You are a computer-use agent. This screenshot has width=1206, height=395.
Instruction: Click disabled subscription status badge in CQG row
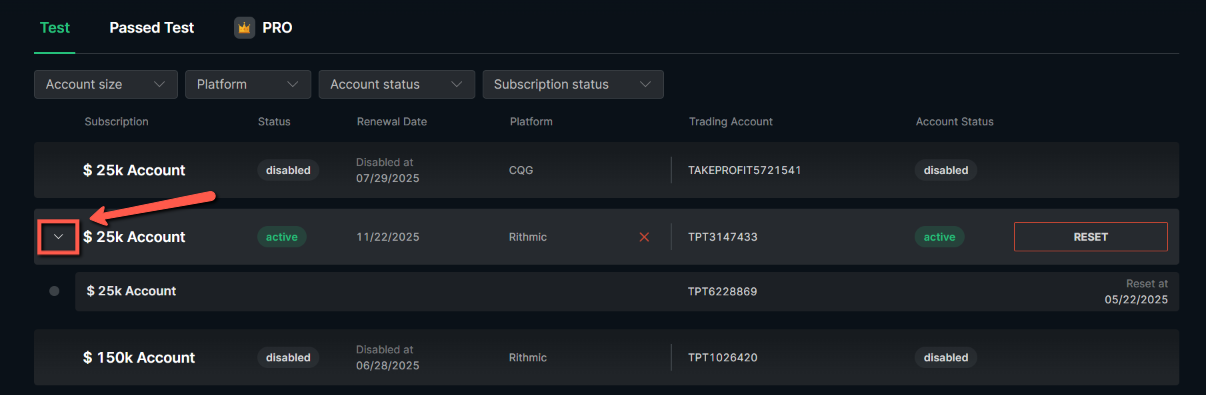point(288,170)
